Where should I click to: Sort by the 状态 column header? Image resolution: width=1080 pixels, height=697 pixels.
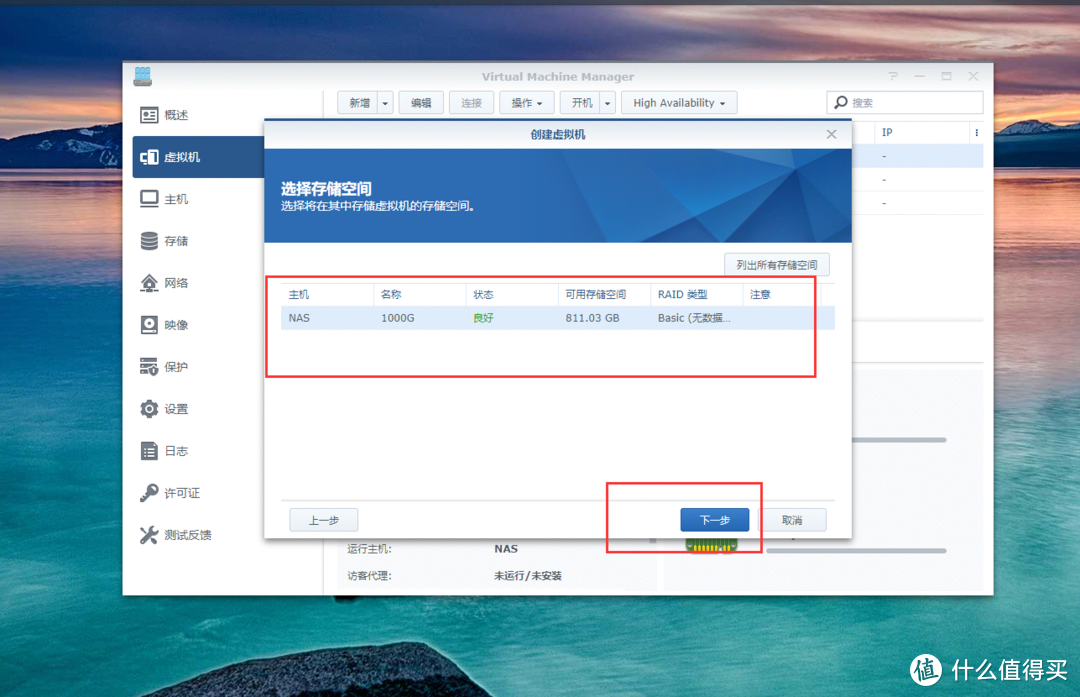pyautogui.click(x=512, y=295)
